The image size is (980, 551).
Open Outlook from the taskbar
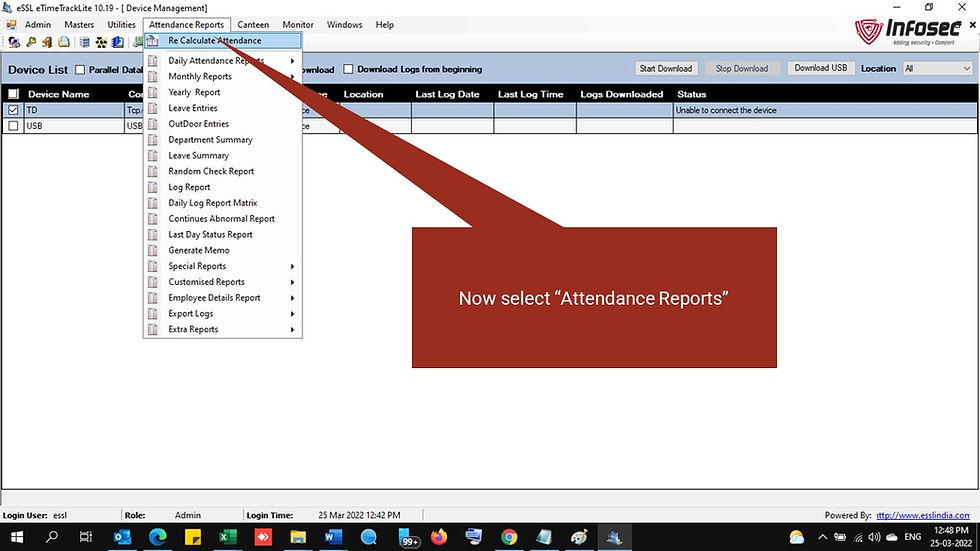(x=122, y=537)
